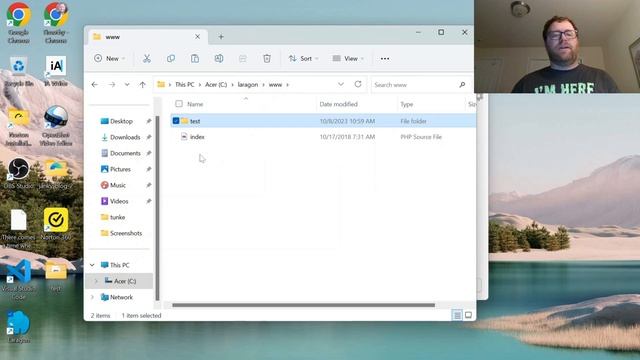
Task: Open the New dropdown menu
Action: pyautogui.click(x=109, y=59)
